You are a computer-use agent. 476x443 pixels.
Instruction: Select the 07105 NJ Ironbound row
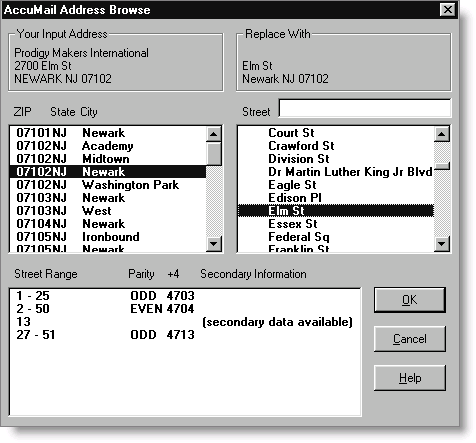click(x=108, y=237)
